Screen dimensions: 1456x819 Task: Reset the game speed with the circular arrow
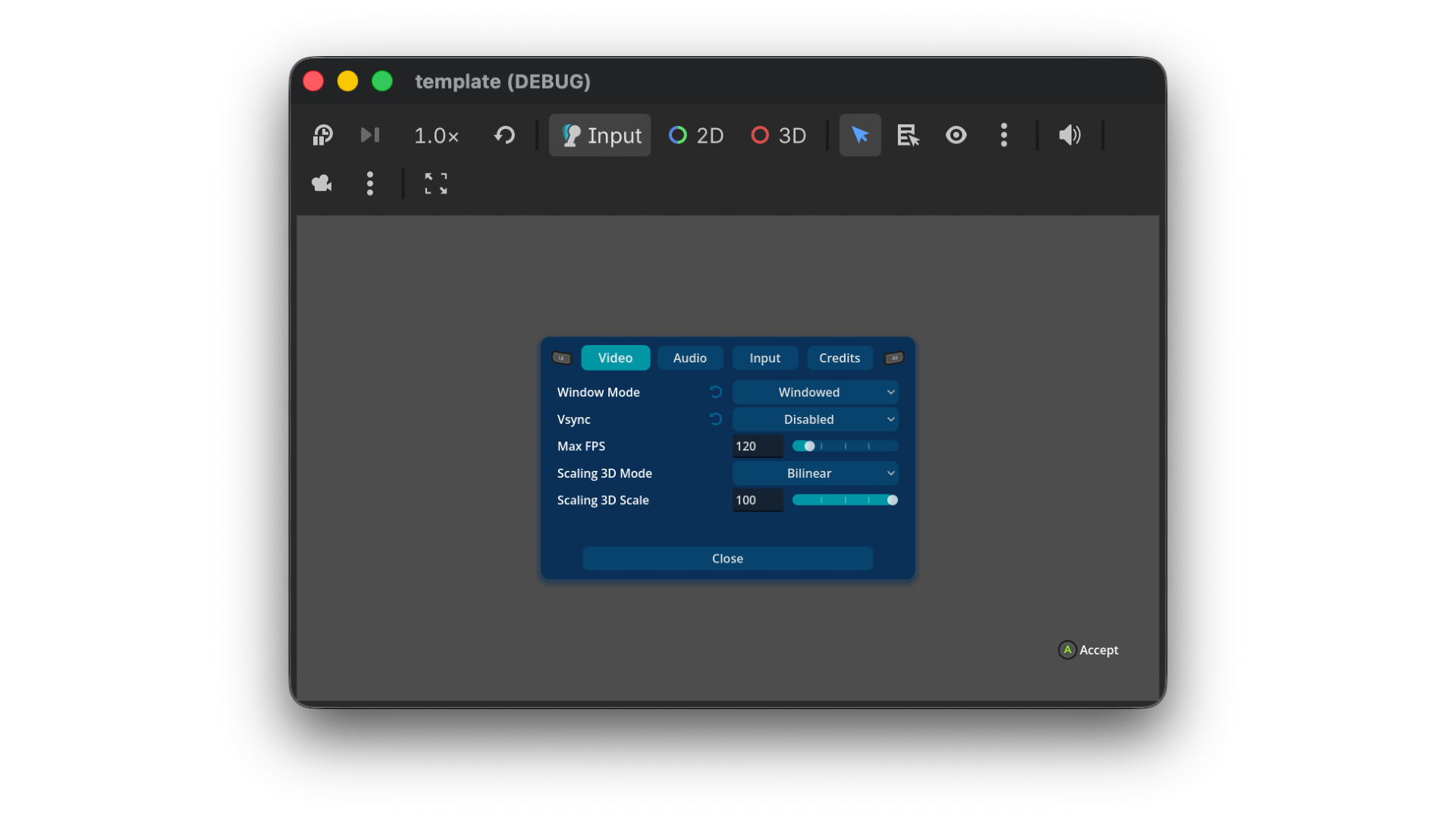click(x=504, y=135)
